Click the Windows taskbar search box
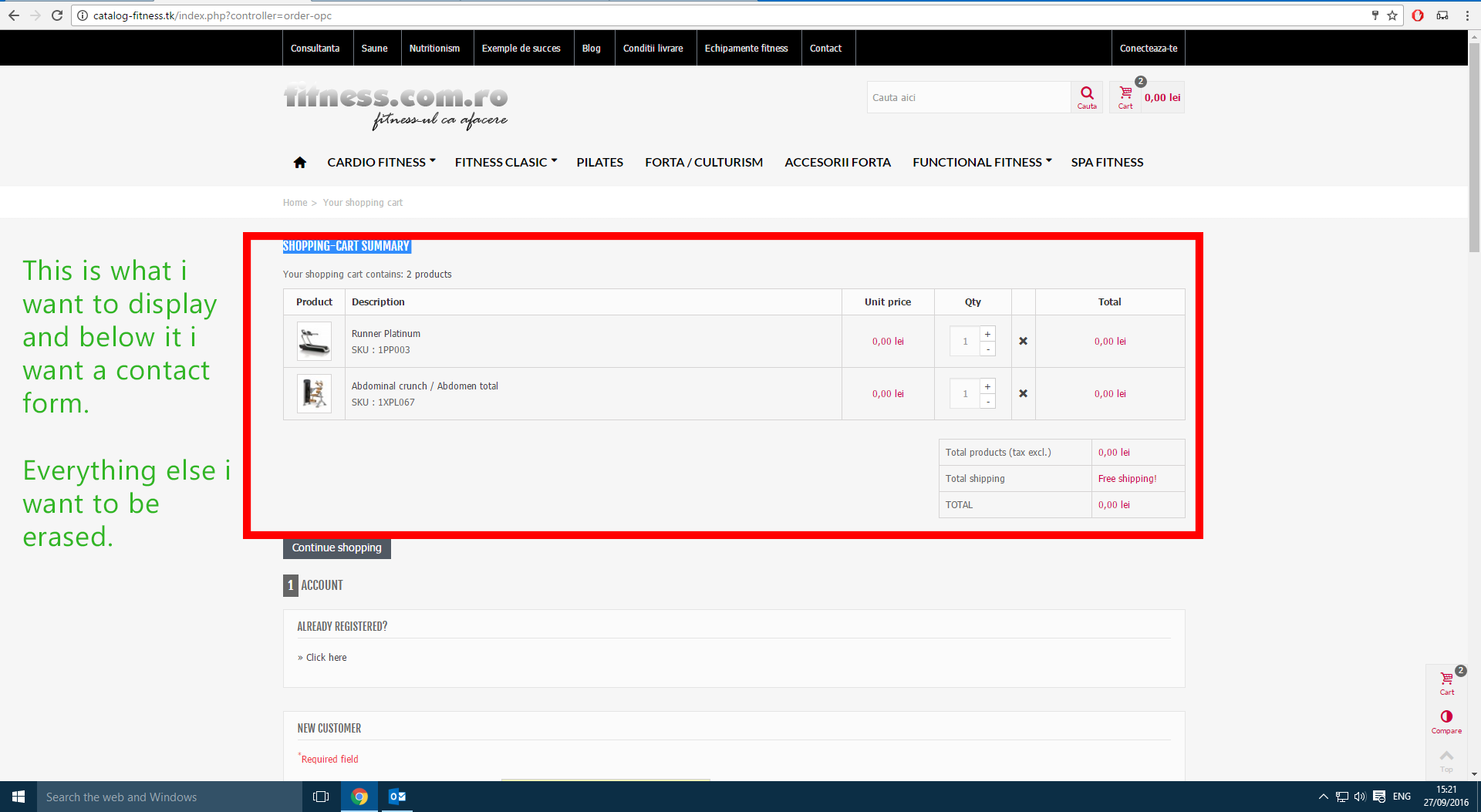1481x812 pixels. click(170, 797)
